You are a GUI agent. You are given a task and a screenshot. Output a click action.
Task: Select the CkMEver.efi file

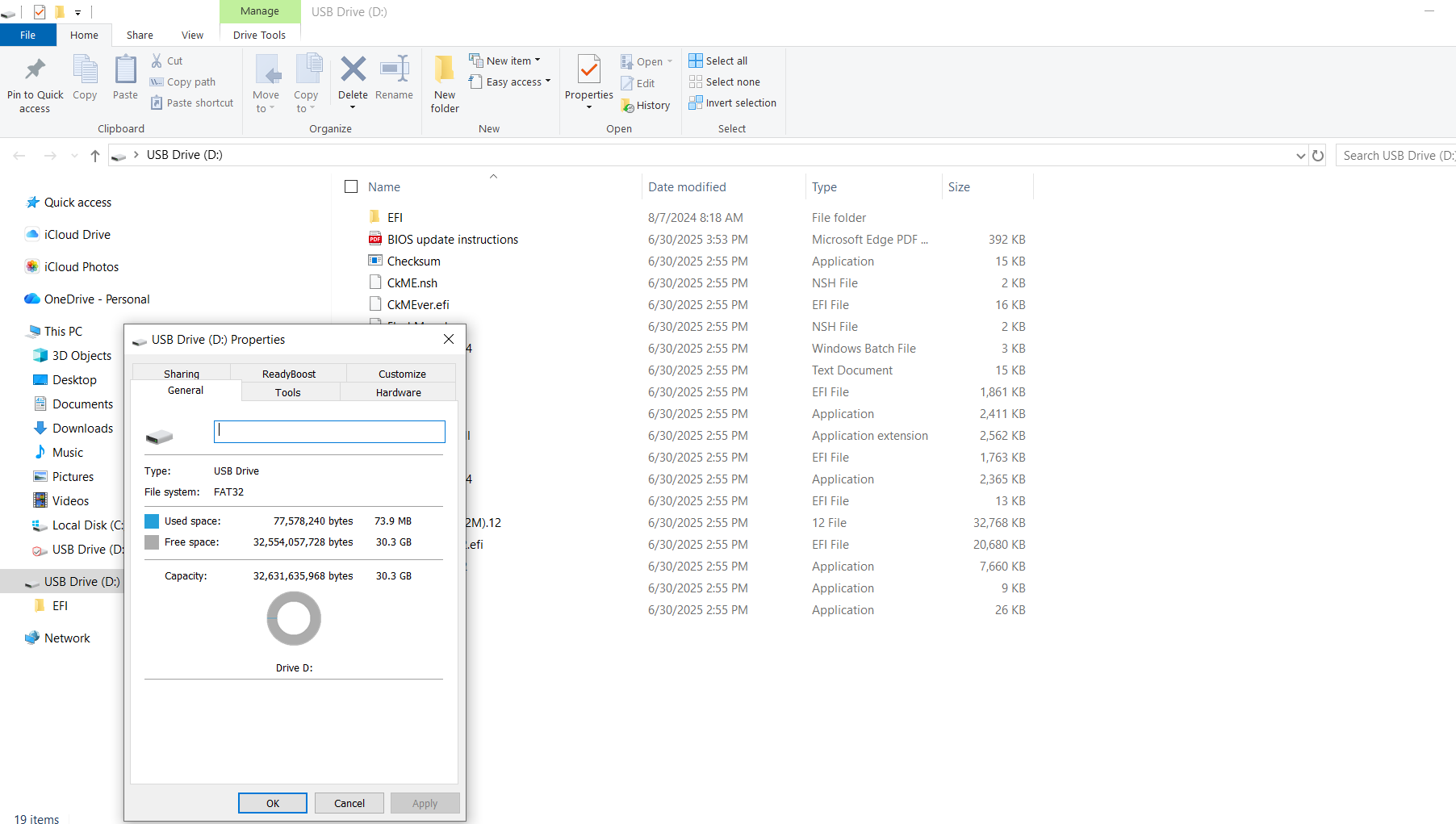pos(417,304)
